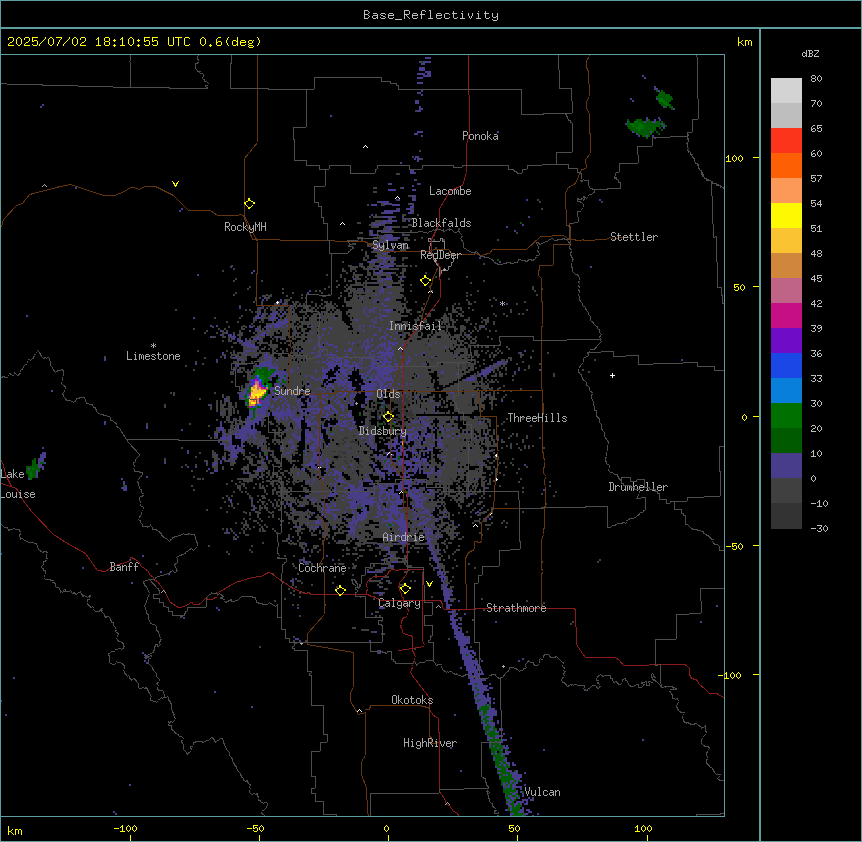Click the Innisfail label
The width and height of the screenshot is (862, 842).
(415, 326)
